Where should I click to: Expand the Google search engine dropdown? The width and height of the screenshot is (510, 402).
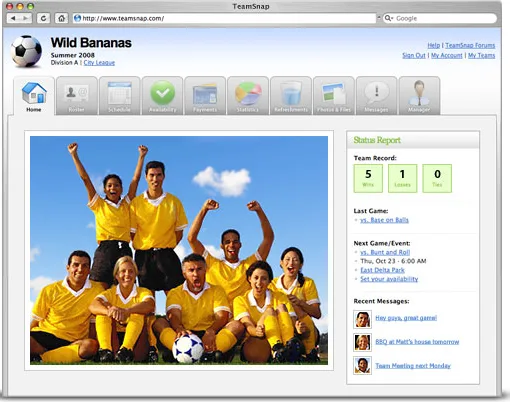(389, 18)
